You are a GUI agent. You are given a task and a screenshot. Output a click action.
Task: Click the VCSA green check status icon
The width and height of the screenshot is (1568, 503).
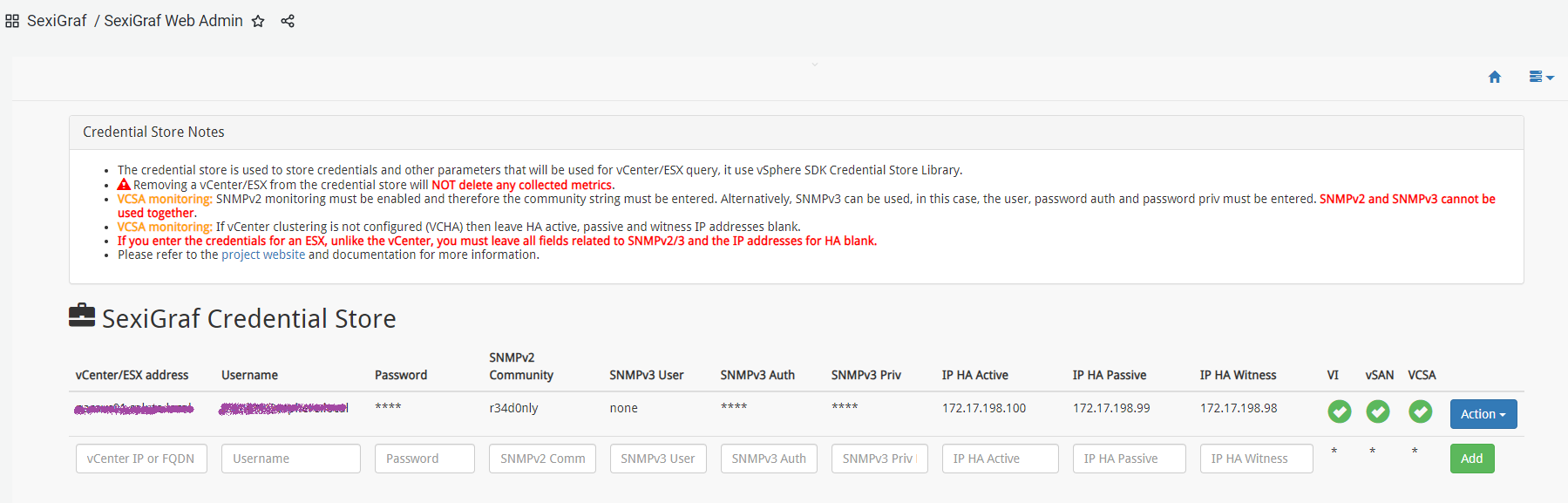(1421, 411)
